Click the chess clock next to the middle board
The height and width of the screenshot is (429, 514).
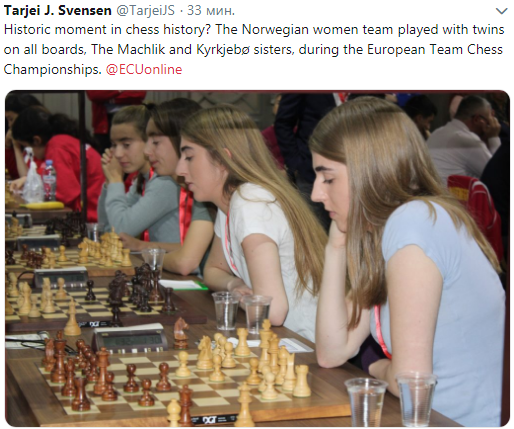coord(61,277)
